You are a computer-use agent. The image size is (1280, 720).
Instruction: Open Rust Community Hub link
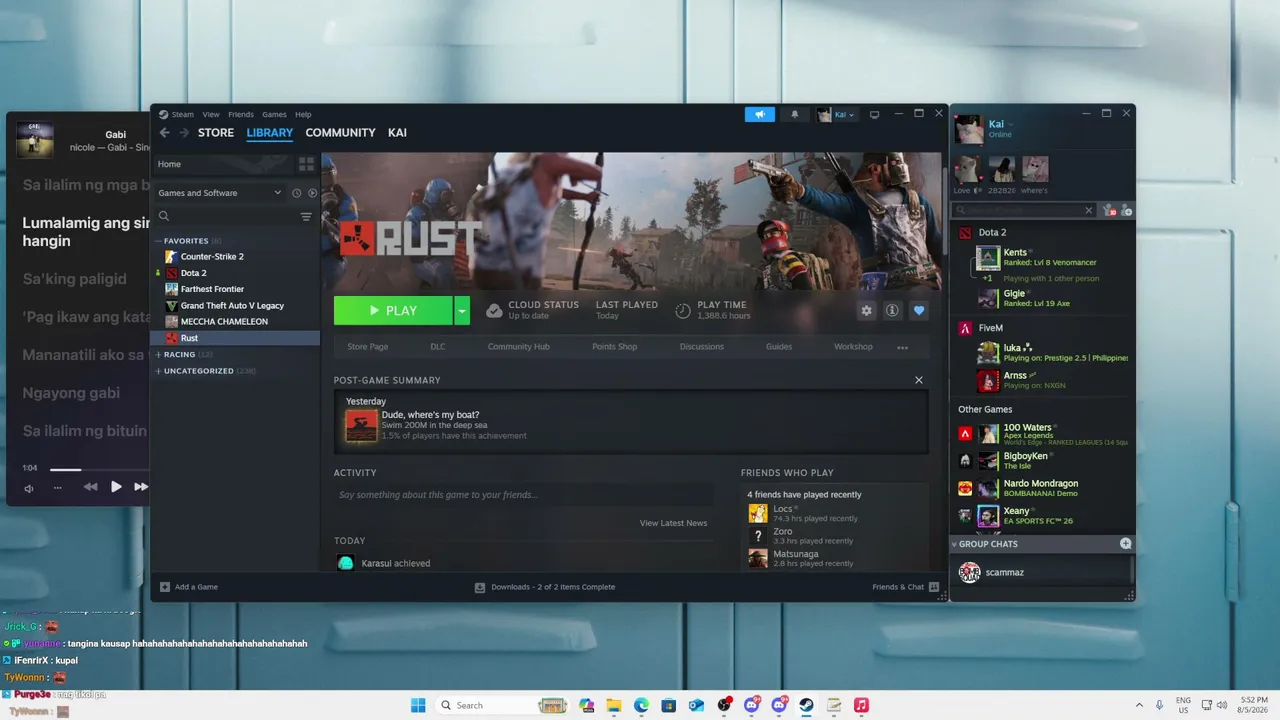519,347
